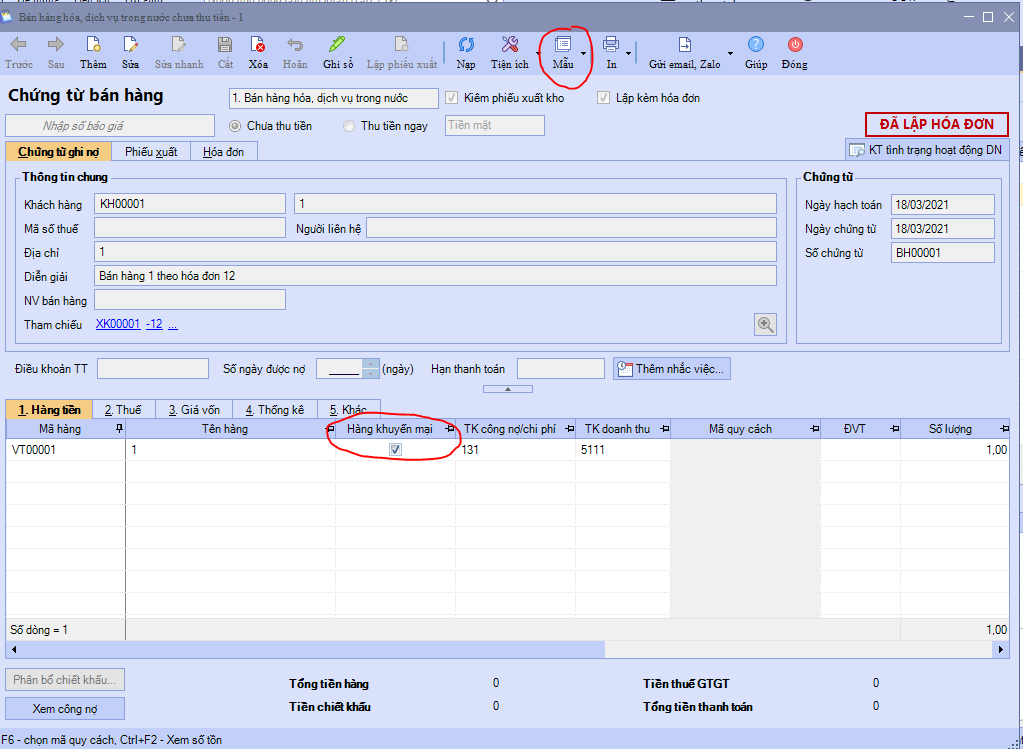The image size is (1023, 749).
Task: Toggle Kiêm phiếu xuất kho checkbox
Action: tap(451, 98)
